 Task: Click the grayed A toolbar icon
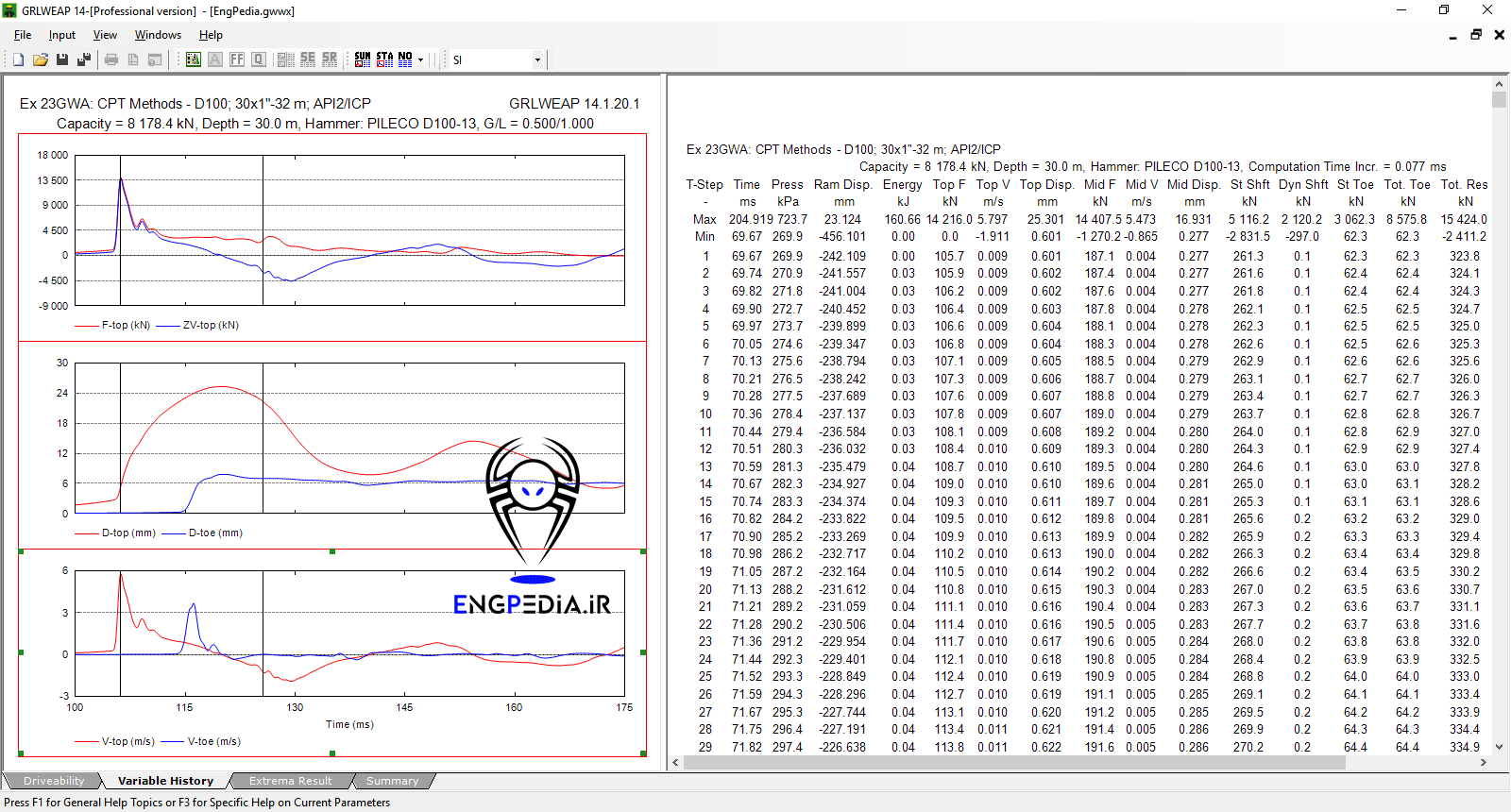tap(215, 59)
